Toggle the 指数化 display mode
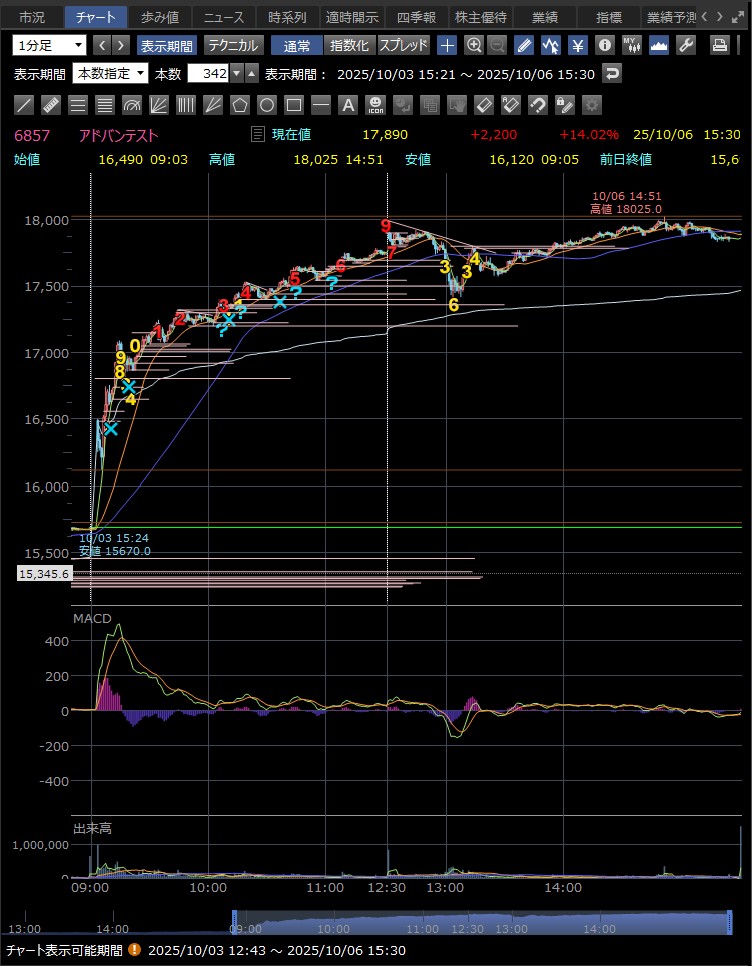Image resolution: width=752 pixels, height=966 pixels. tap(349, 45)
